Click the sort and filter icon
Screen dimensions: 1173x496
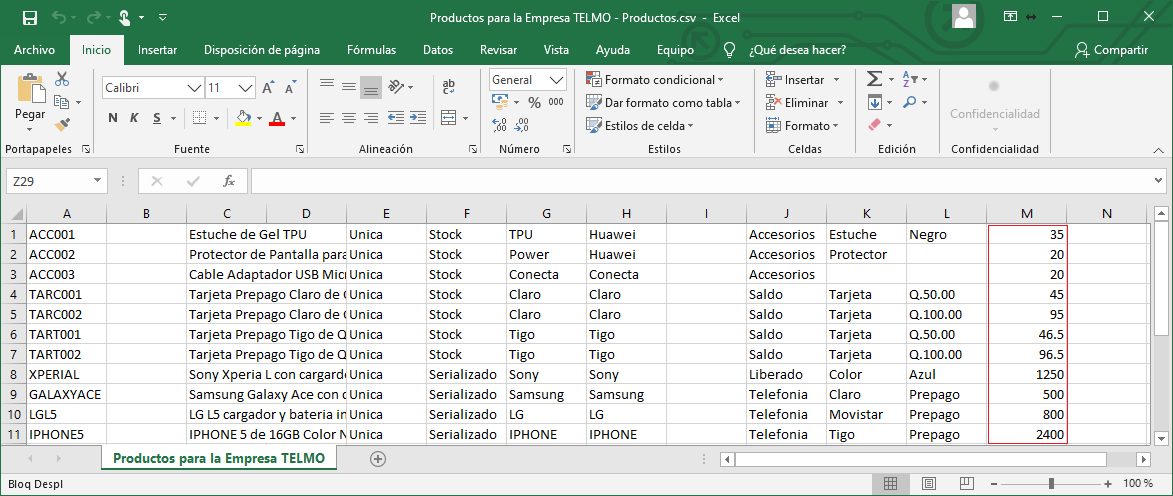(x=910, y=79)
